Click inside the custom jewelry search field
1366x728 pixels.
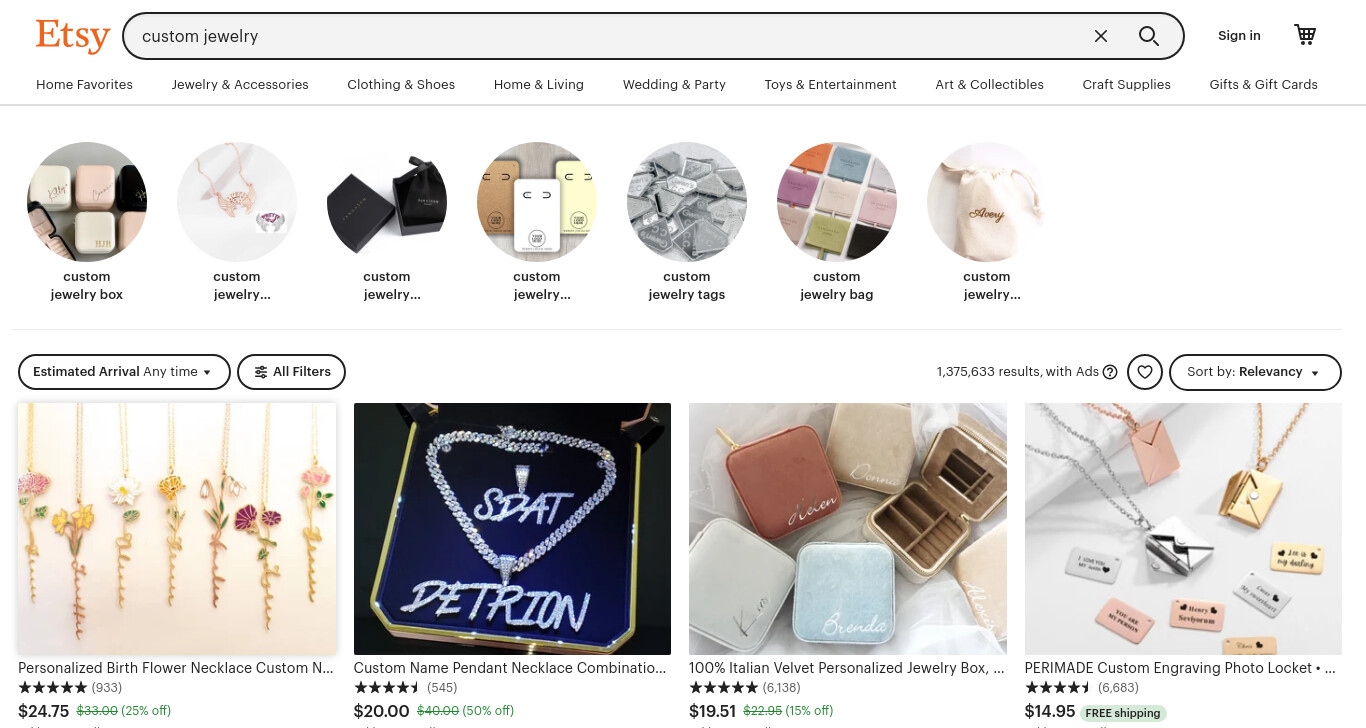(x=600, y=36)
